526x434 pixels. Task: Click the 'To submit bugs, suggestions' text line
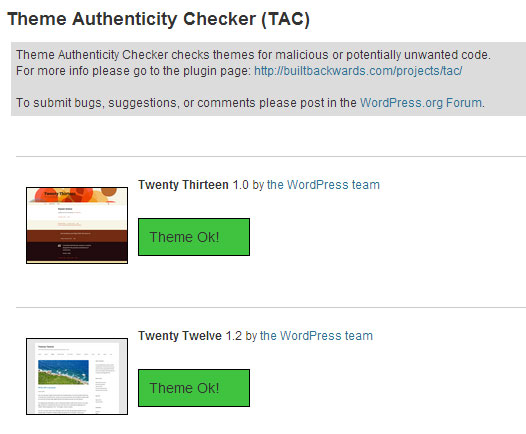250,103
